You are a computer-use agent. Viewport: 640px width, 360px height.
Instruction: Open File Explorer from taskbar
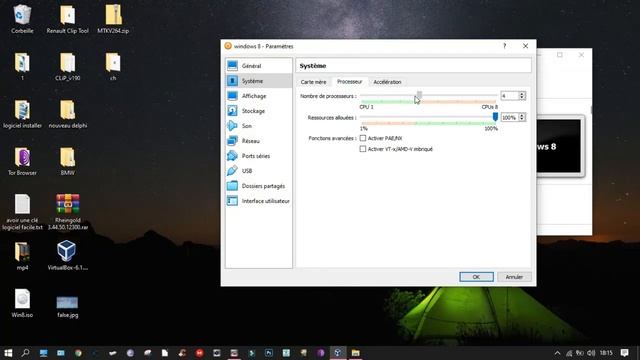pos(356,353)
